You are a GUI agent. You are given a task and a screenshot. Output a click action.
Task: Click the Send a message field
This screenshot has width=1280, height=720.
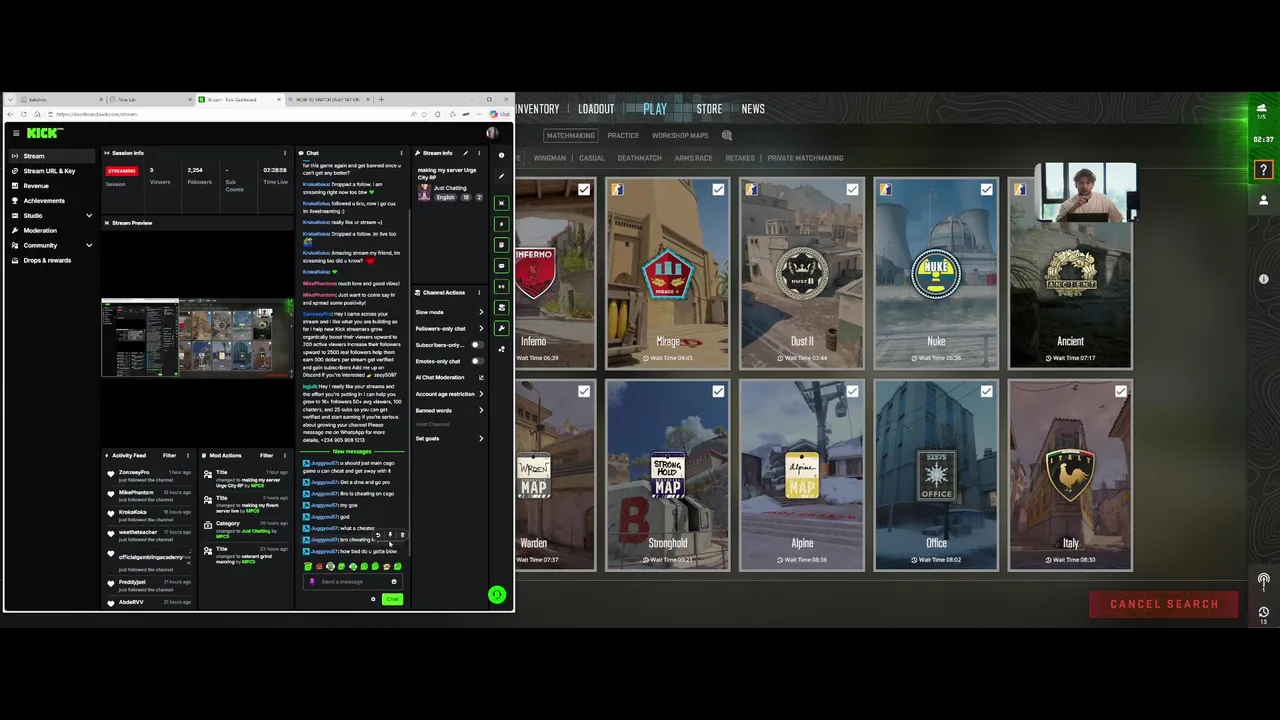353,582
